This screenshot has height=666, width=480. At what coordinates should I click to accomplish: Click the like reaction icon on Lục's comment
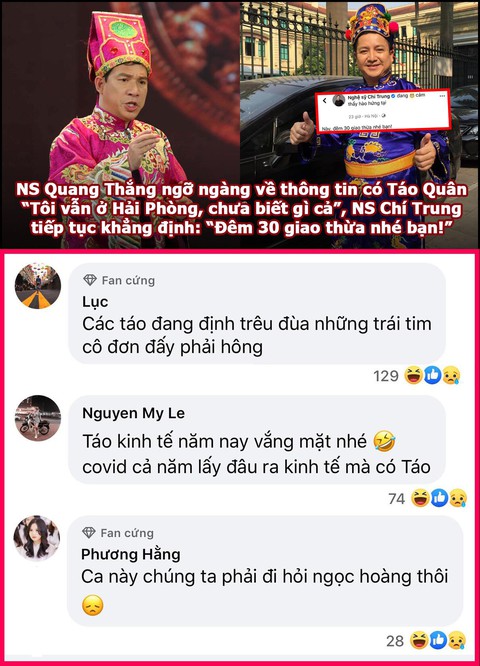pyautogui.click(x=432, y=375)
